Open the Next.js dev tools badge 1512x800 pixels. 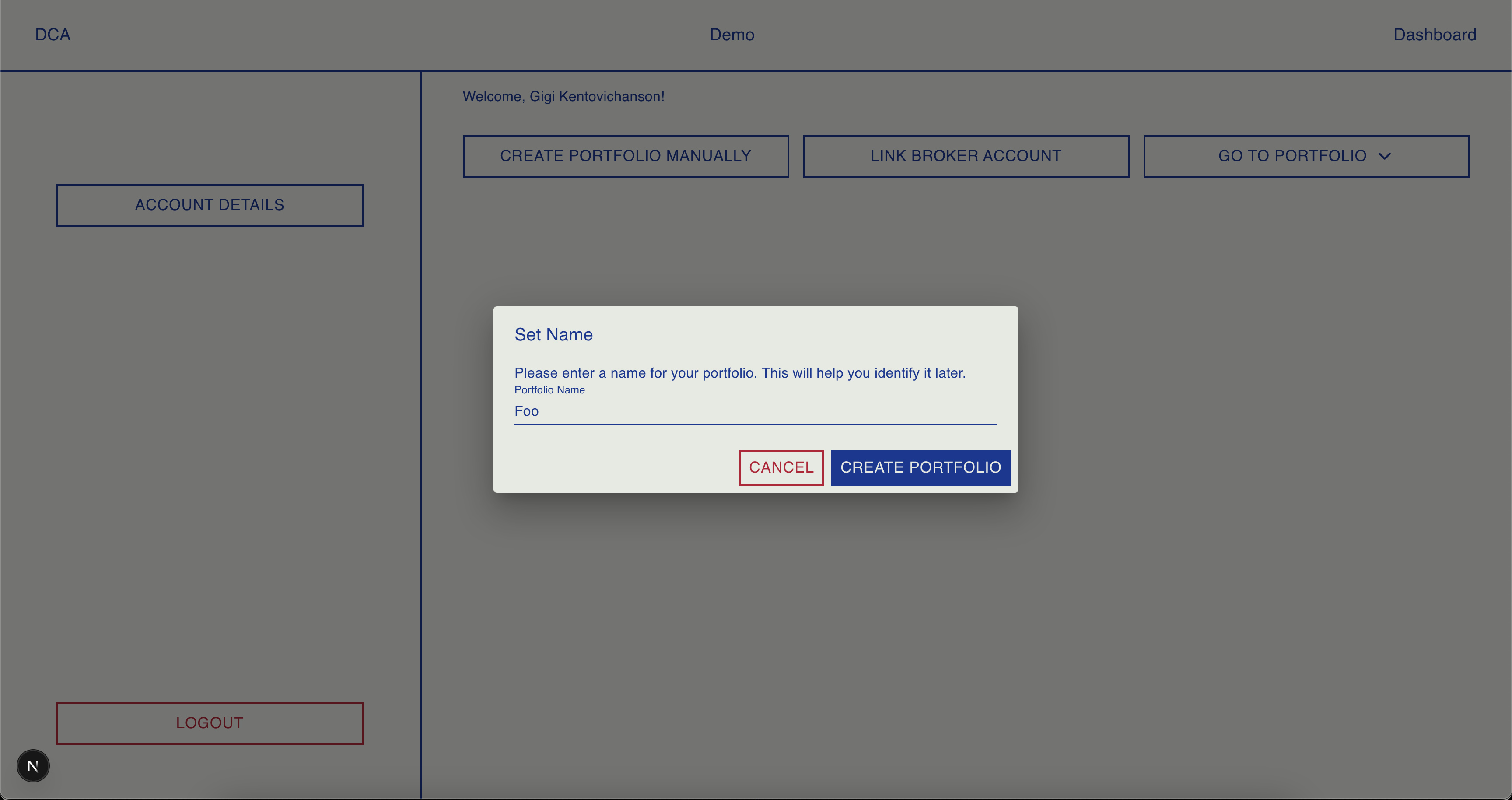coord(33,766)
